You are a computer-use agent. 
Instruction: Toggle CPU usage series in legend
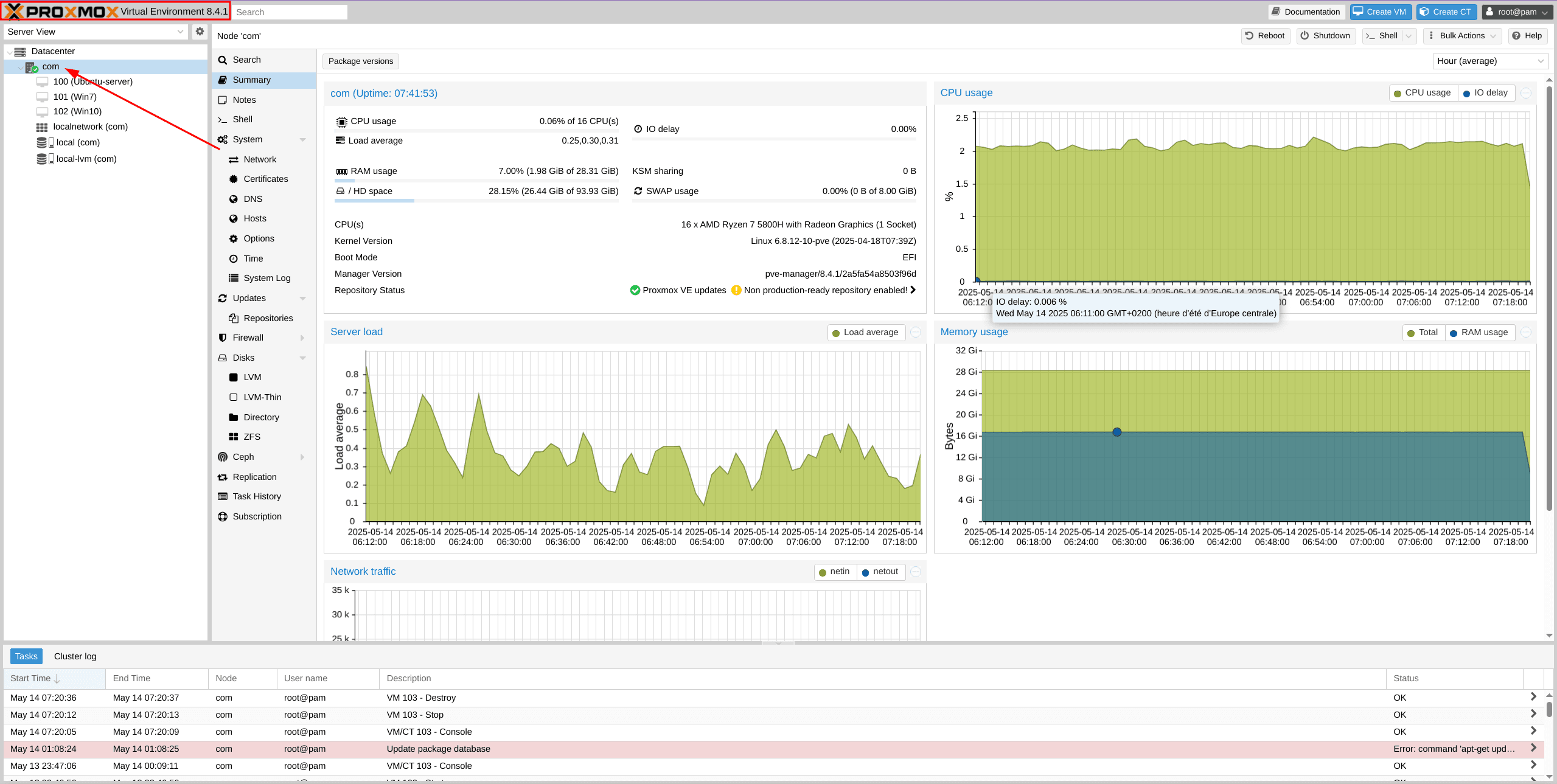click(x=1423, y=93)
